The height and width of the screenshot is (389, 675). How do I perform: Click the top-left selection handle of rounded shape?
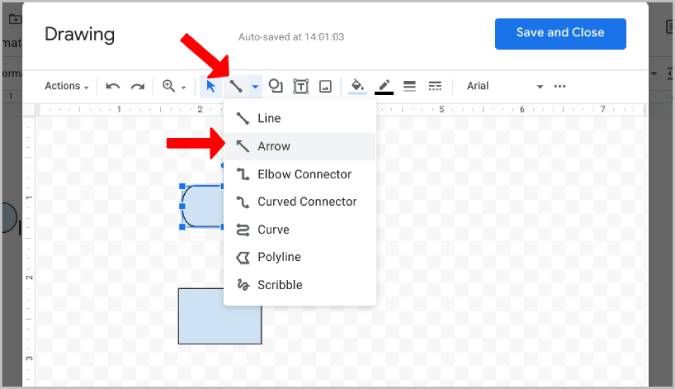coord(182,186)
